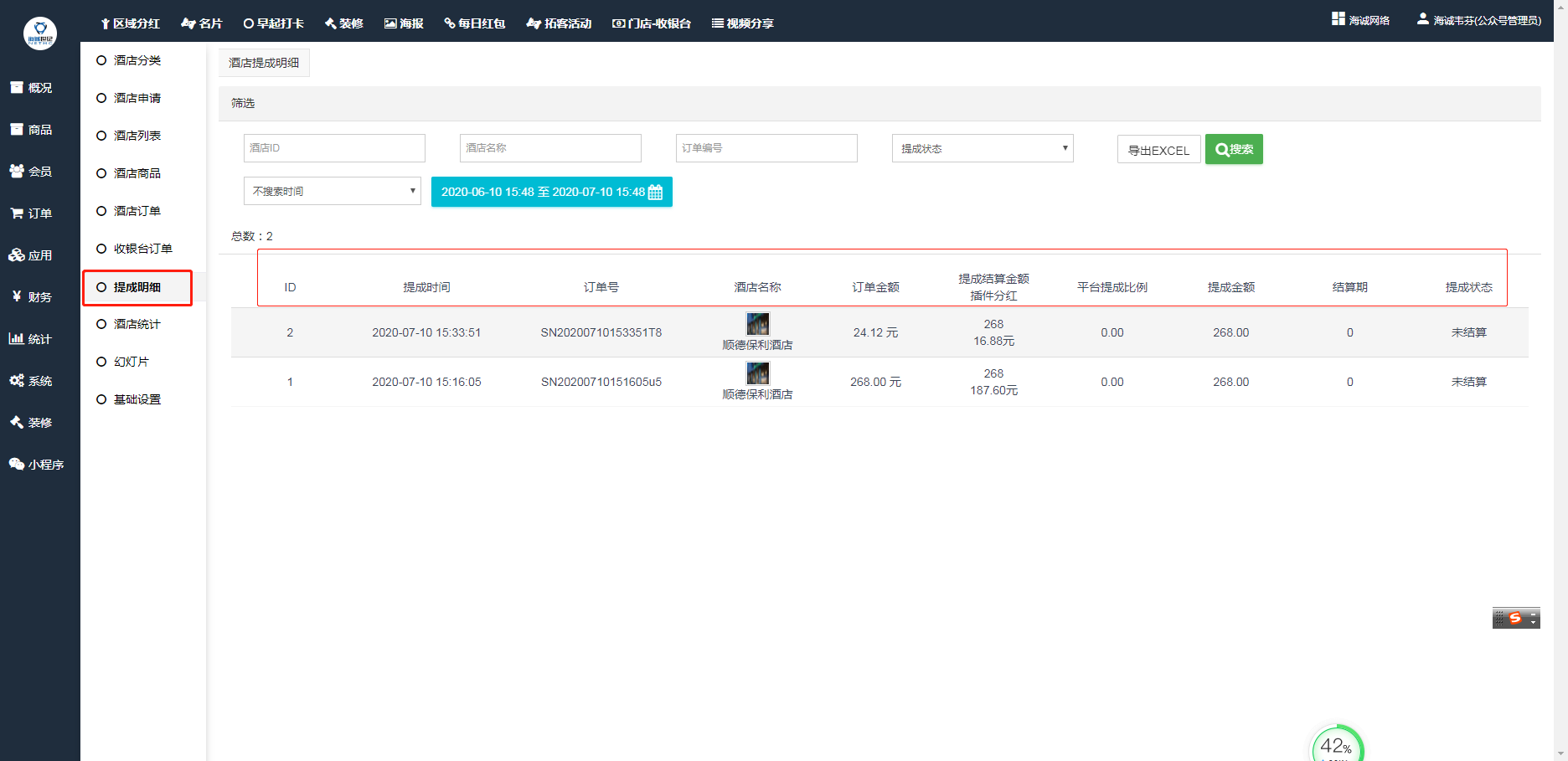Viewport: 1568px width, 761px height.
Task: Click the 导出EXCEL button
Action: (x=1158, y=150)
